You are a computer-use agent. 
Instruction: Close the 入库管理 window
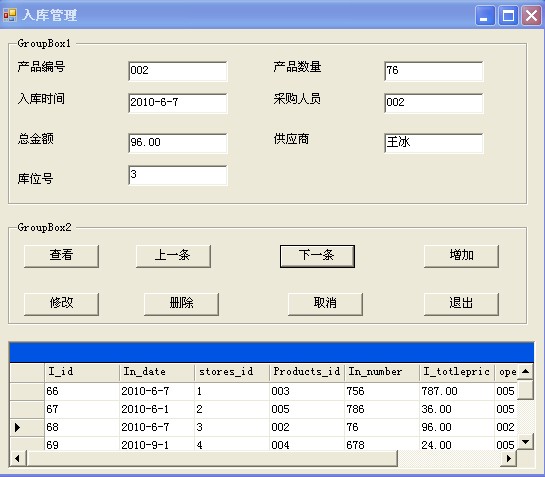click(531, 15)
